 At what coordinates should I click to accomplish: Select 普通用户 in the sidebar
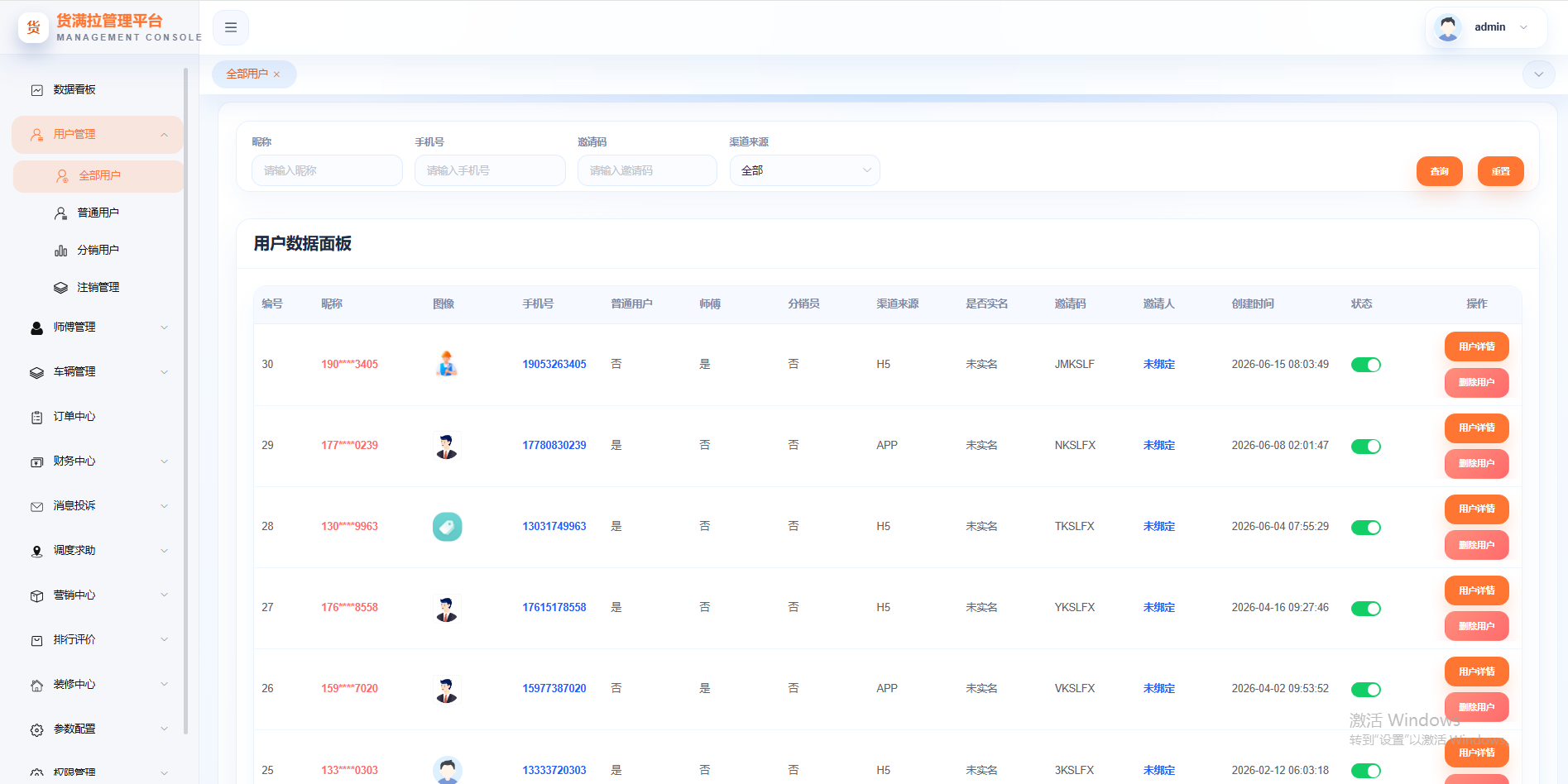(x=98, y=213)
